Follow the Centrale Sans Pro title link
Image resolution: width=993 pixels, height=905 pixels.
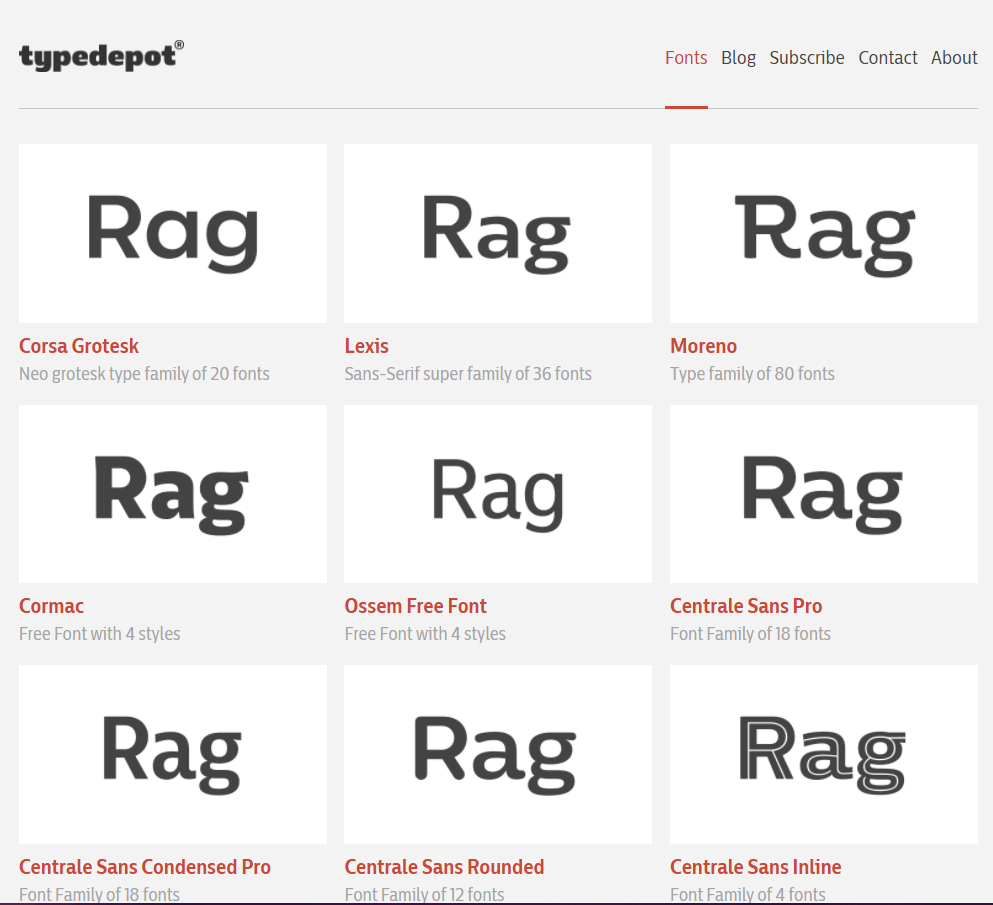tap(746, 606)
